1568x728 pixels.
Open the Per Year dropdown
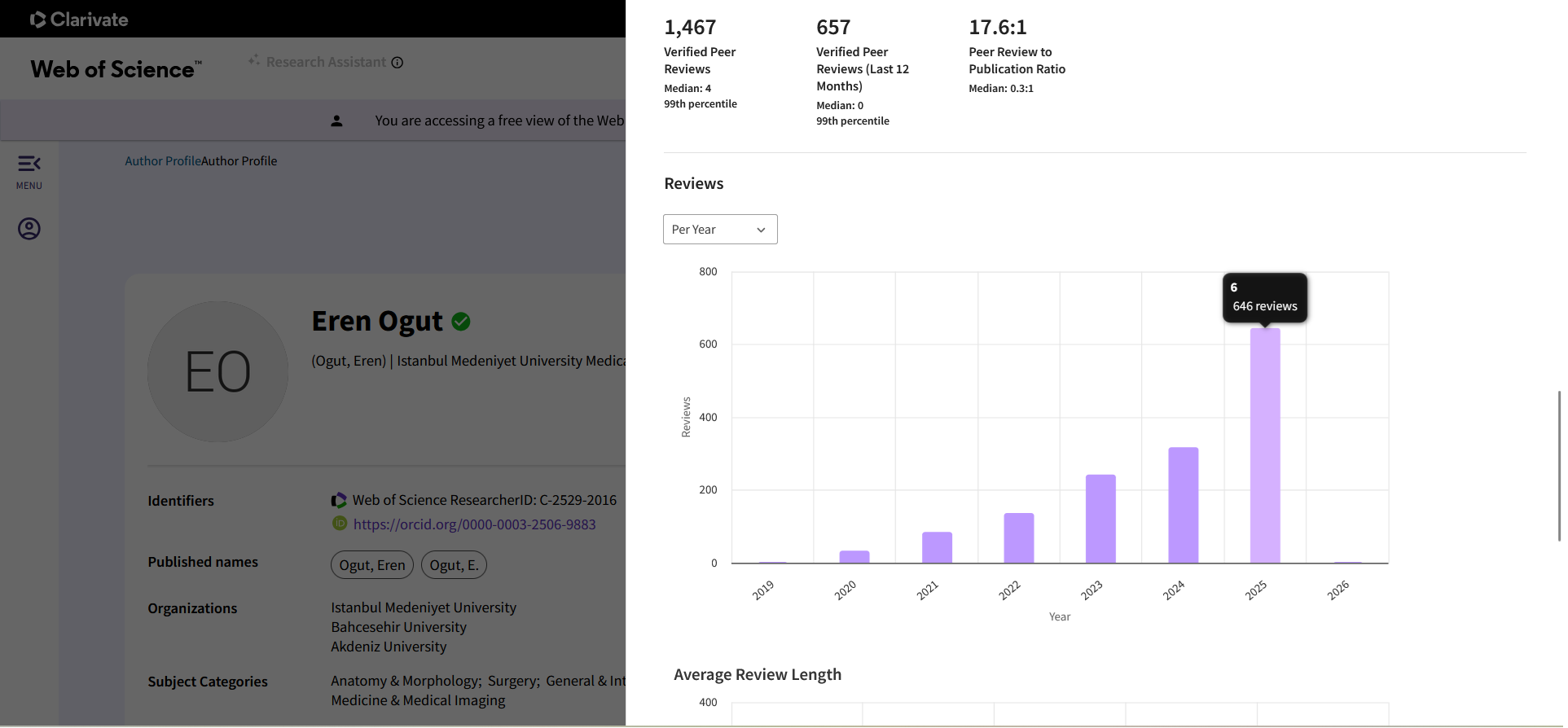[x=720, y=230]
